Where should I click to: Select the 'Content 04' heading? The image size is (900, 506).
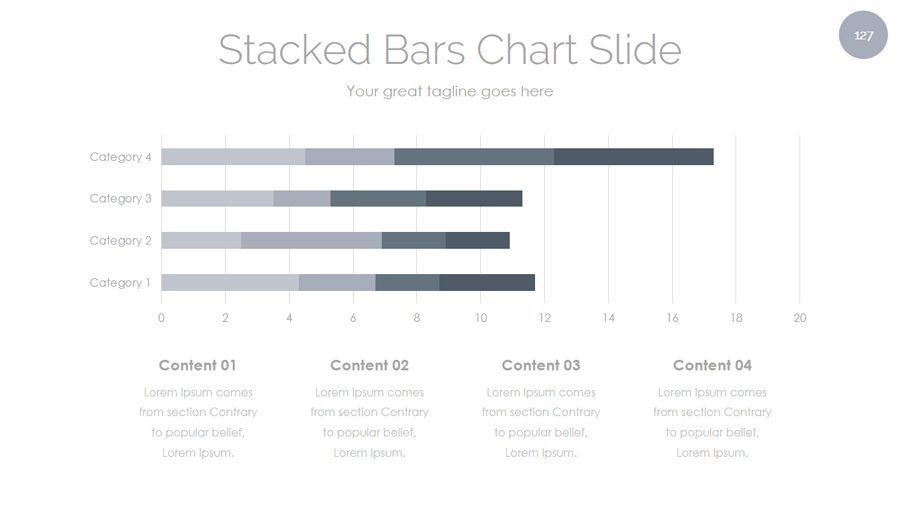[712, 365]
